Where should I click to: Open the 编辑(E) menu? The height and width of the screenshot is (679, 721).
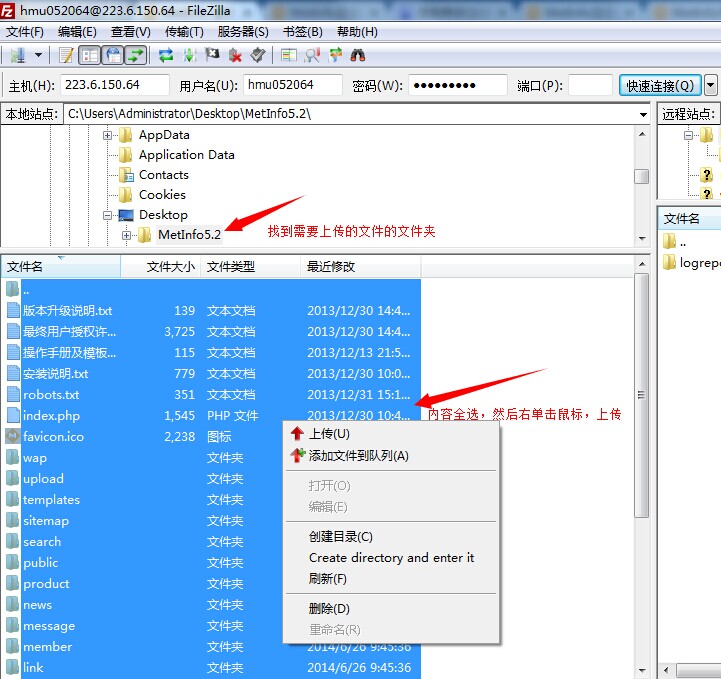click(x=77, y=32)
